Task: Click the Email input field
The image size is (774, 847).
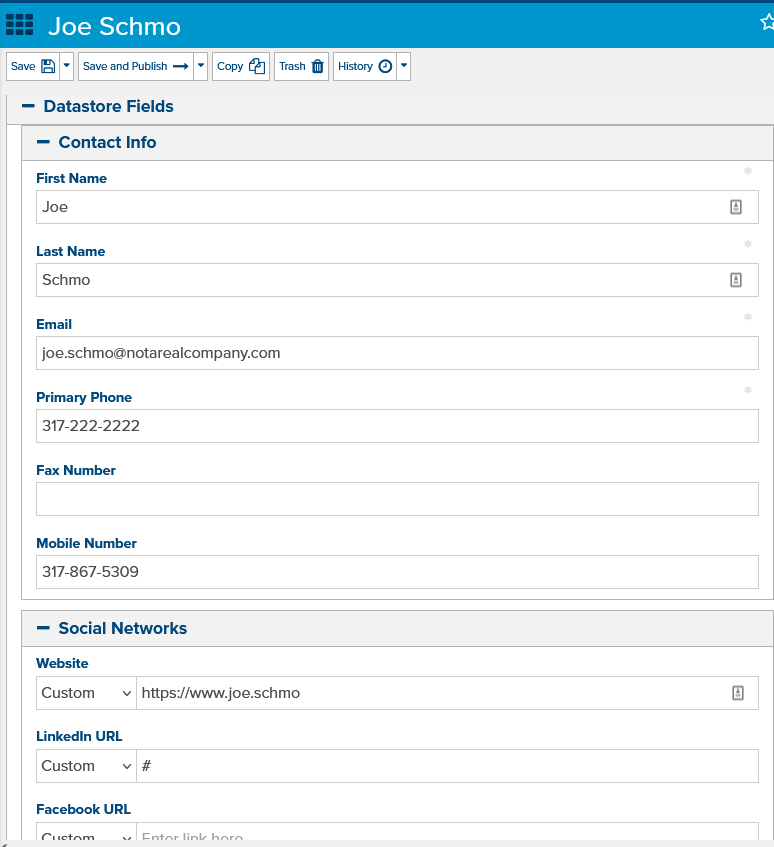Action: point(397,353)
